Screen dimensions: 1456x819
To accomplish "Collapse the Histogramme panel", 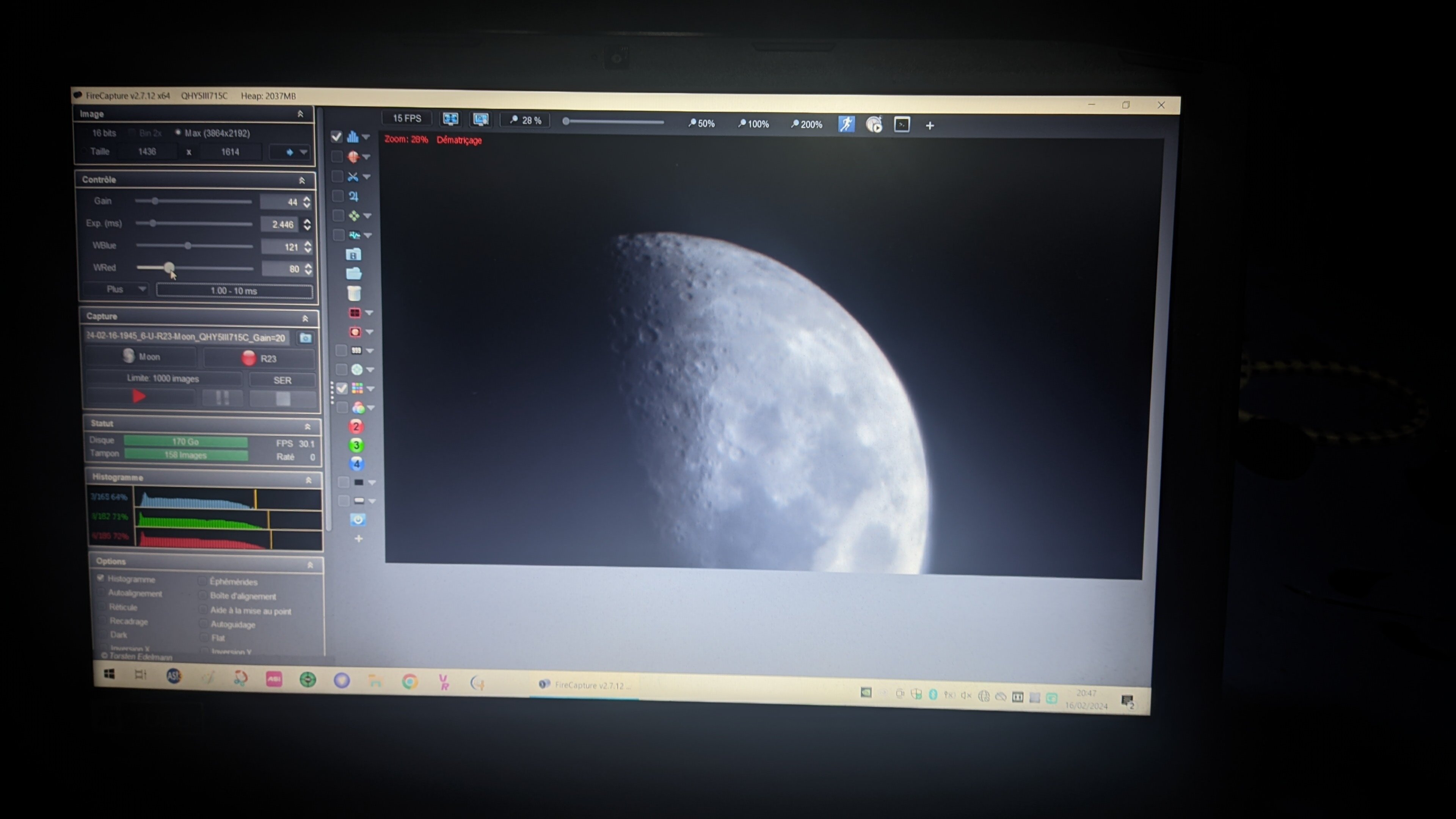I will (309, 480).
